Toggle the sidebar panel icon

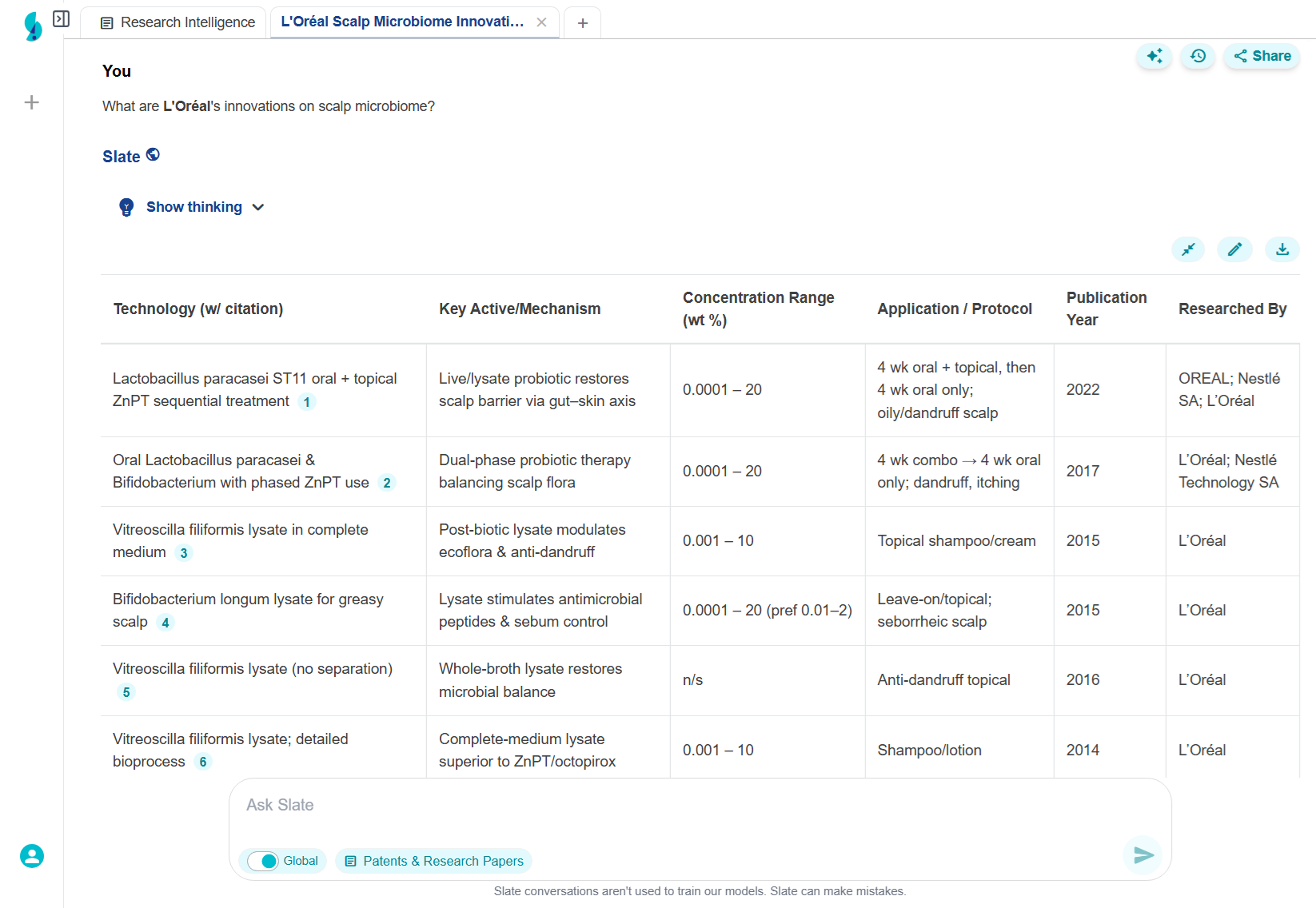[61, 18]
